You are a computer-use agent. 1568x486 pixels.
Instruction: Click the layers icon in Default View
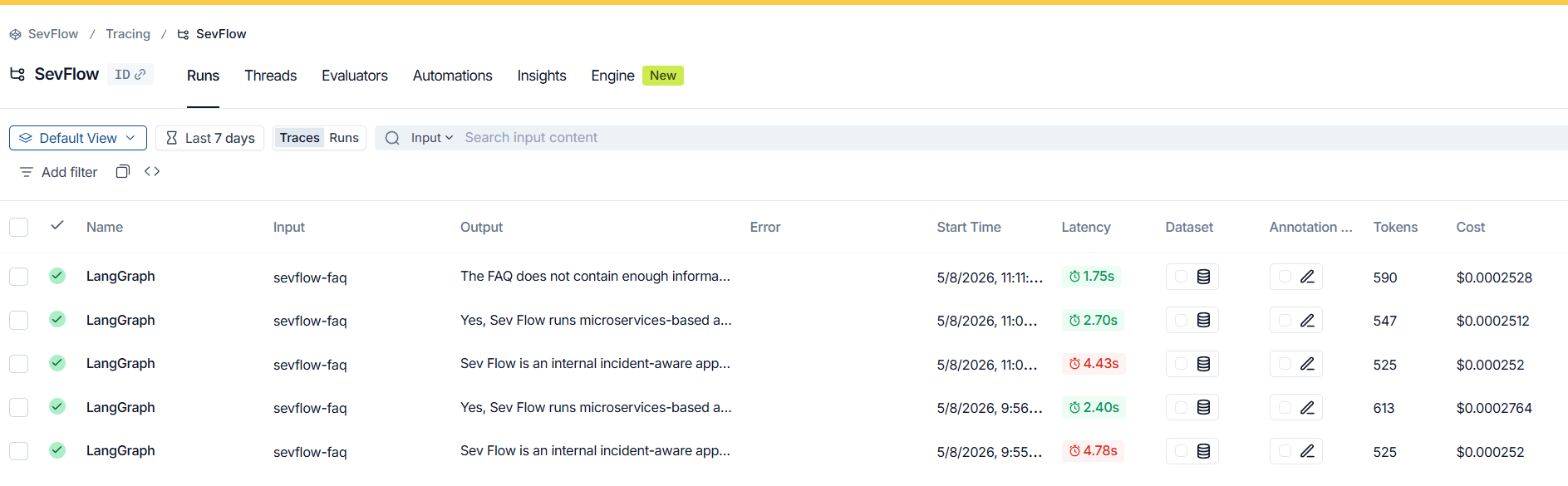pos(26,138)
